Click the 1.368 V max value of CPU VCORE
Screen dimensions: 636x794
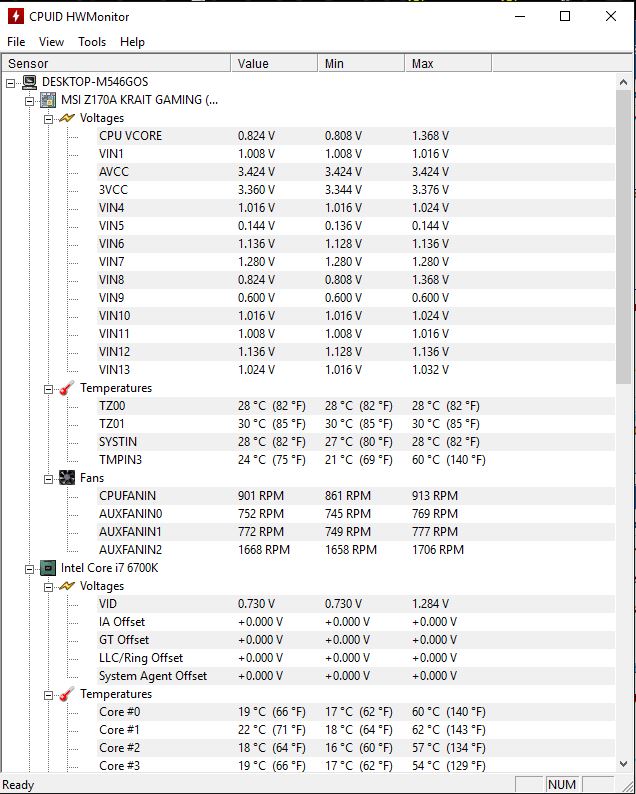point(430,136)
